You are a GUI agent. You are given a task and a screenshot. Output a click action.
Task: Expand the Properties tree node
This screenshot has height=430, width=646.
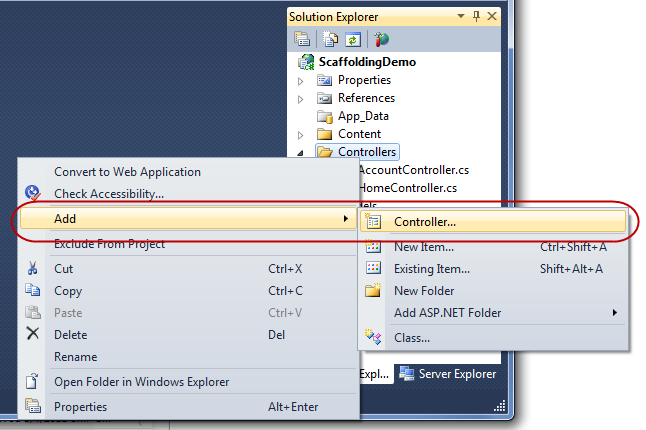[301, 81]
